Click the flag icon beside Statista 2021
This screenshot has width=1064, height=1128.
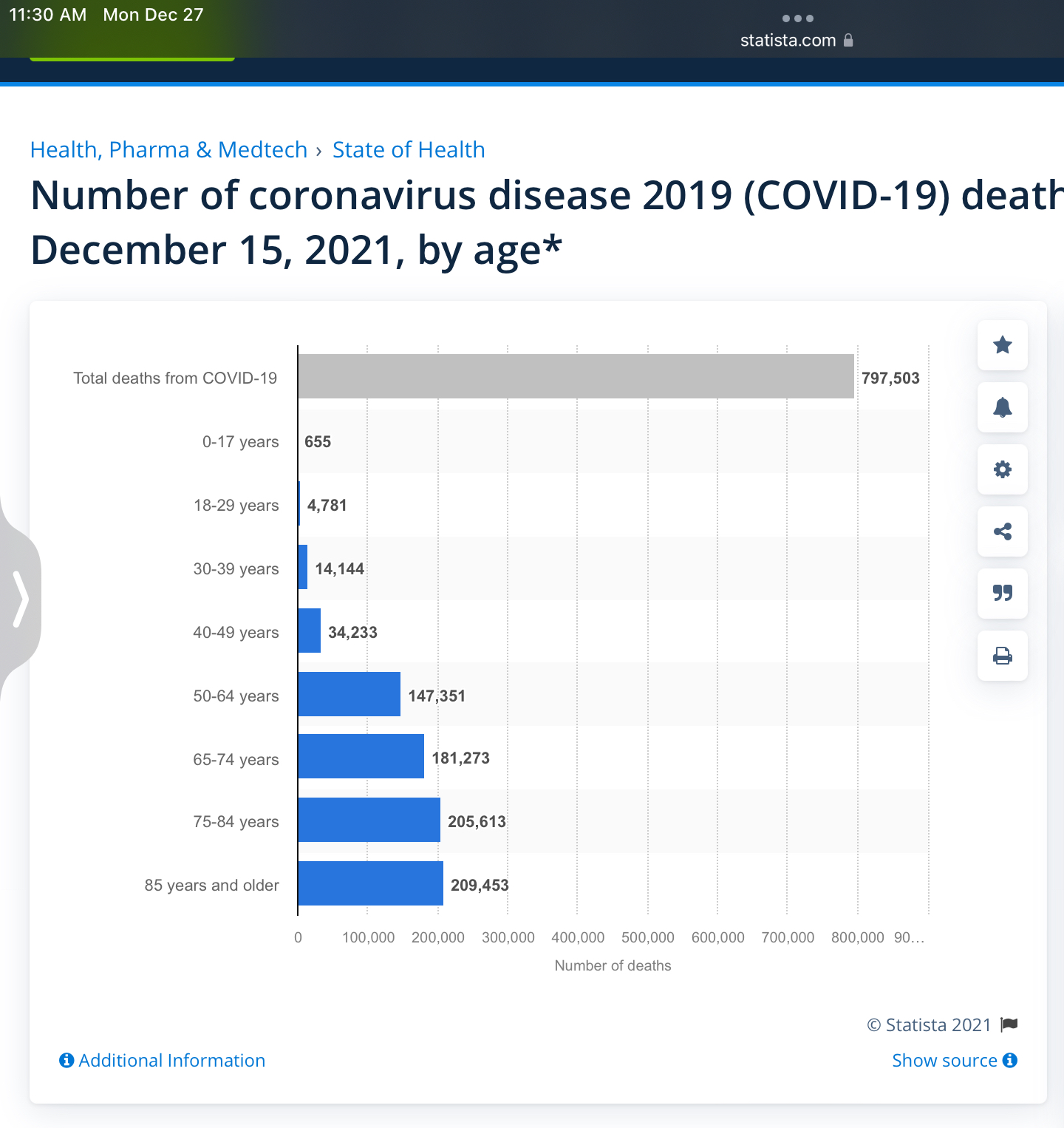click(x=1009, y=1025)
